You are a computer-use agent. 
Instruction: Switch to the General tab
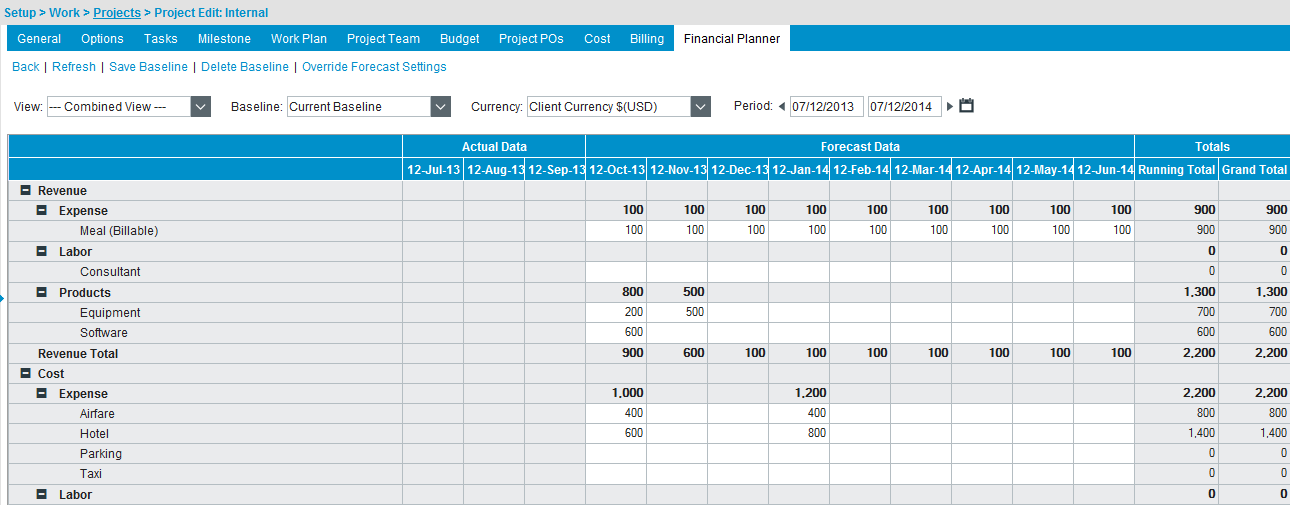[39, 38]
